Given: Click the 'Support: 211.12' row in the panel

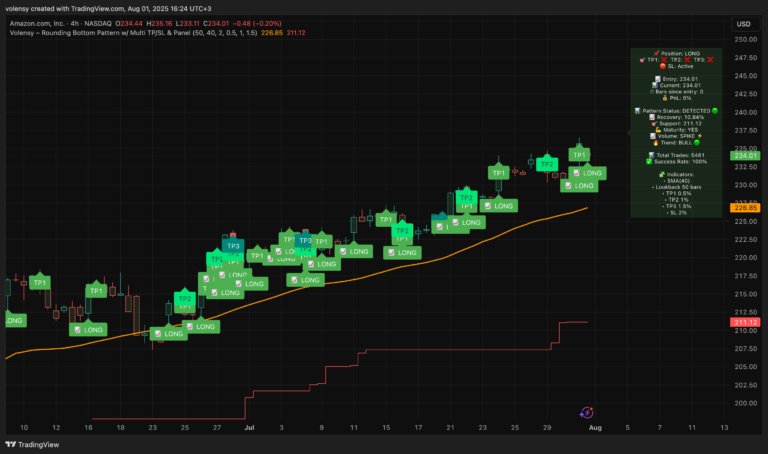Looking at the screenshot, I should pos(676,123).
